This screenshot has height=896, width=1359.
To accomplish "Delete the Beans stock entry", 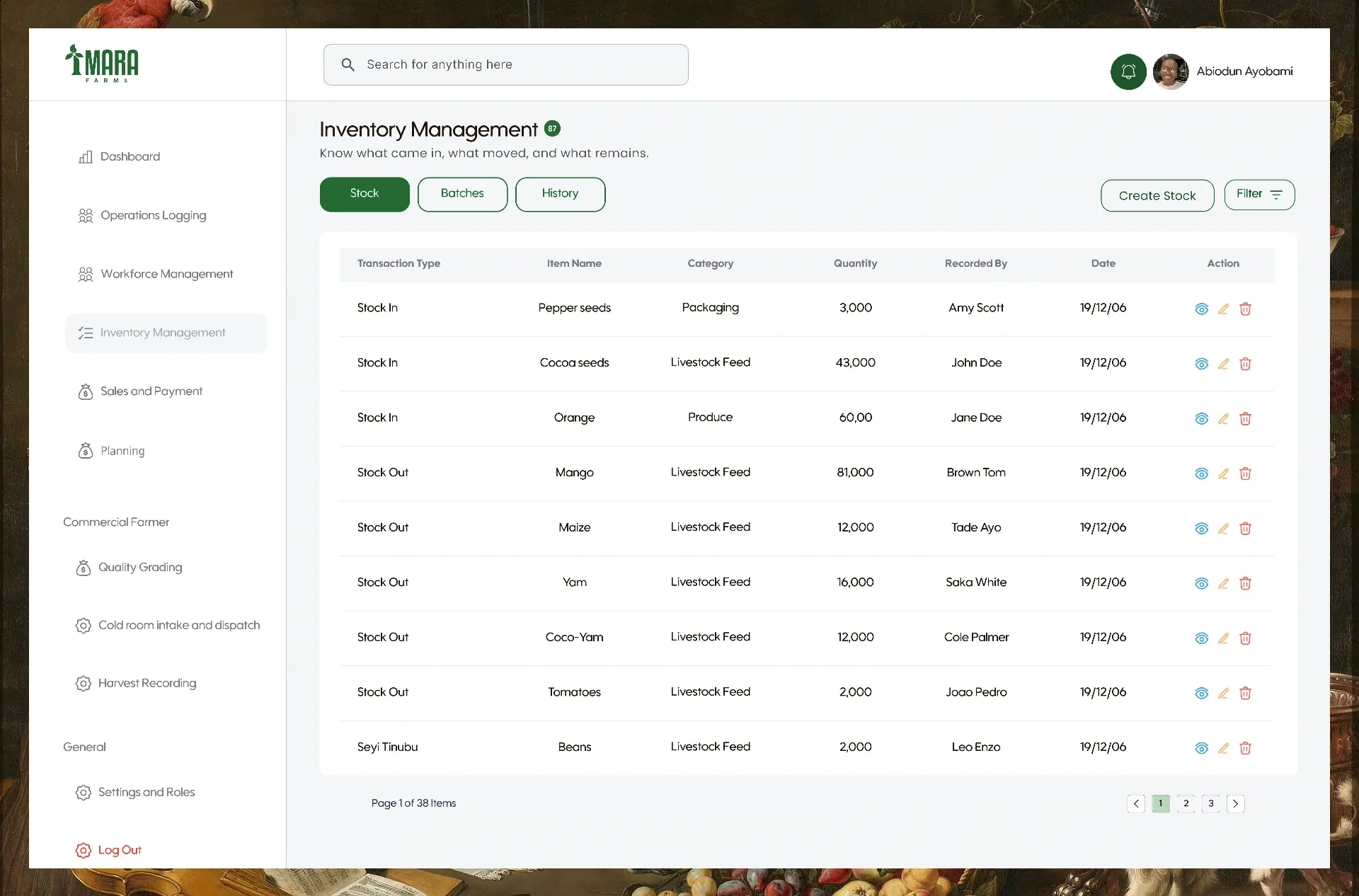I will tap(1245, 748).
